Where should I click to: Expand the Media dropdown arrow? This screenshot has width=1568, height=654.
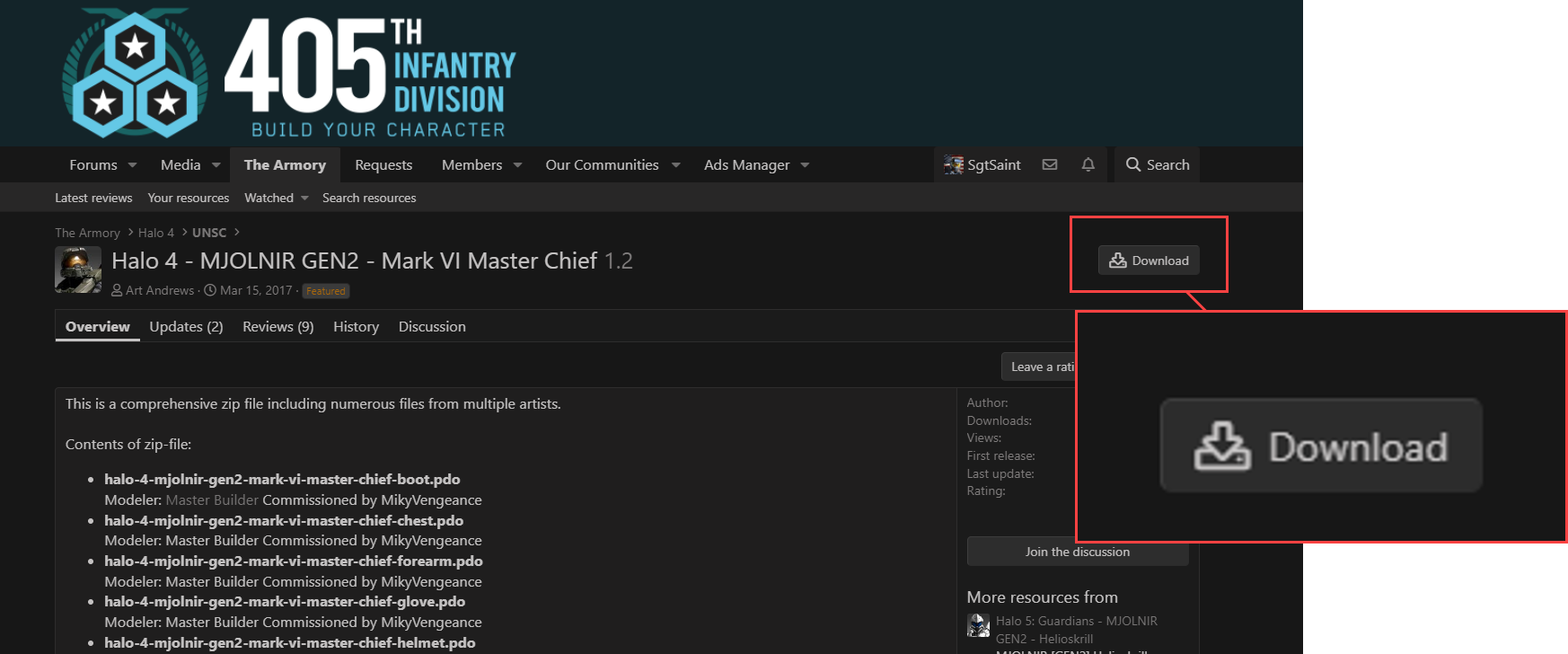pyautogui.click(x=216, y=165)
